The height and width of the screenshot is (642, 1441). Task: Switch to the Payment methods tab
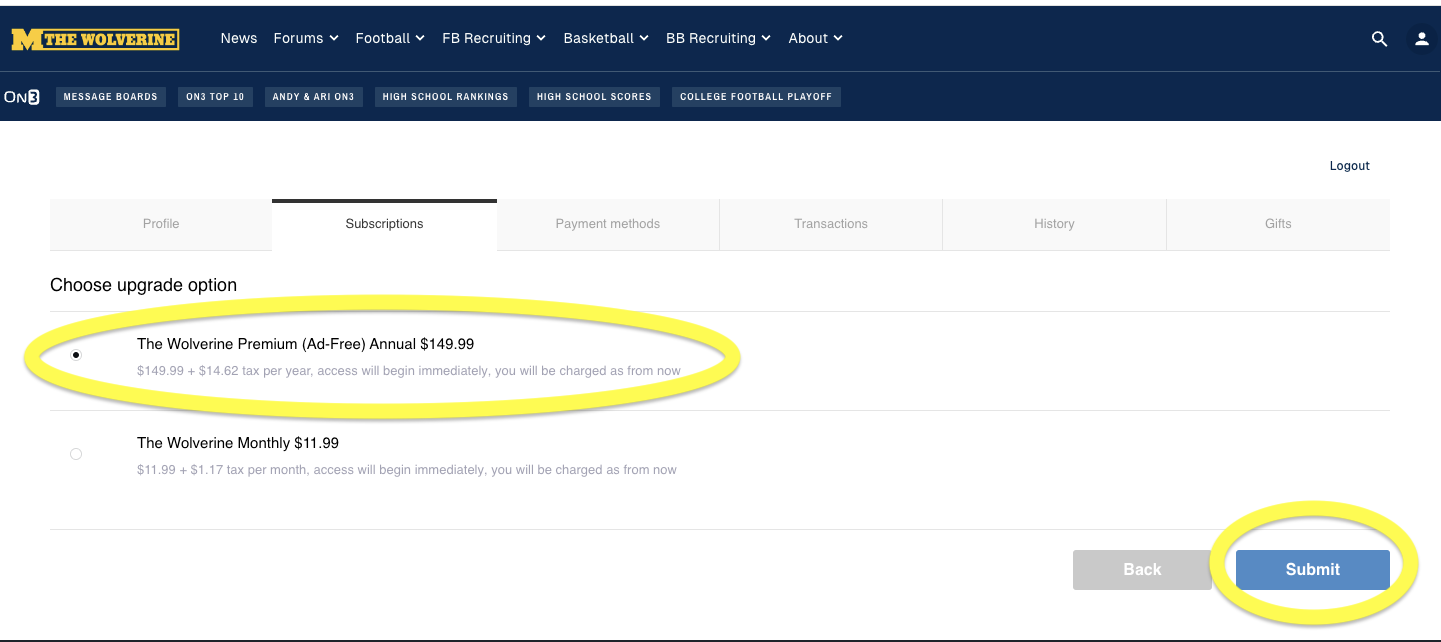[x=608, y=224]
